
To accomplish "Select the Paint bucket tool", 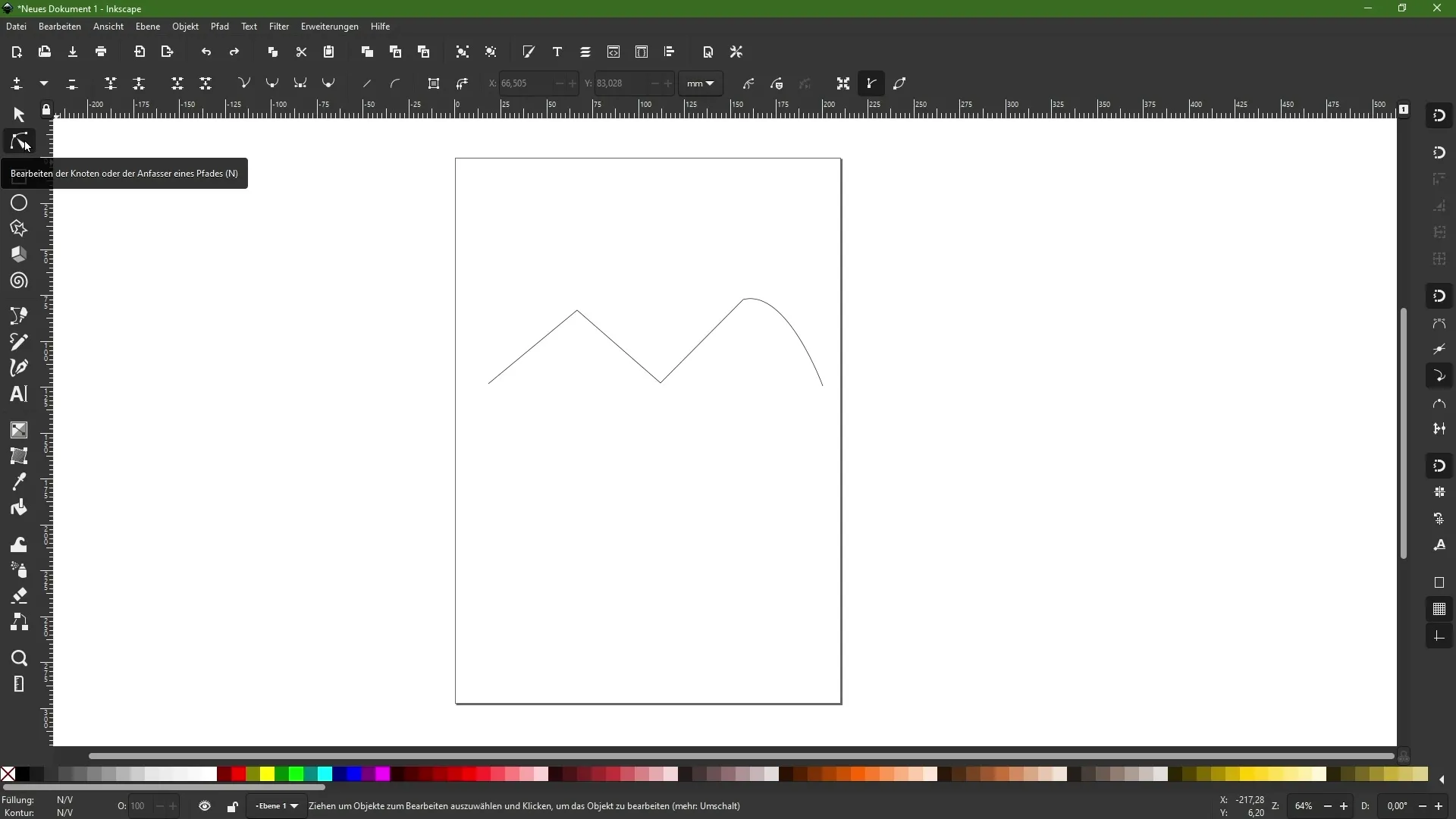I will click(x=19, y=508).
